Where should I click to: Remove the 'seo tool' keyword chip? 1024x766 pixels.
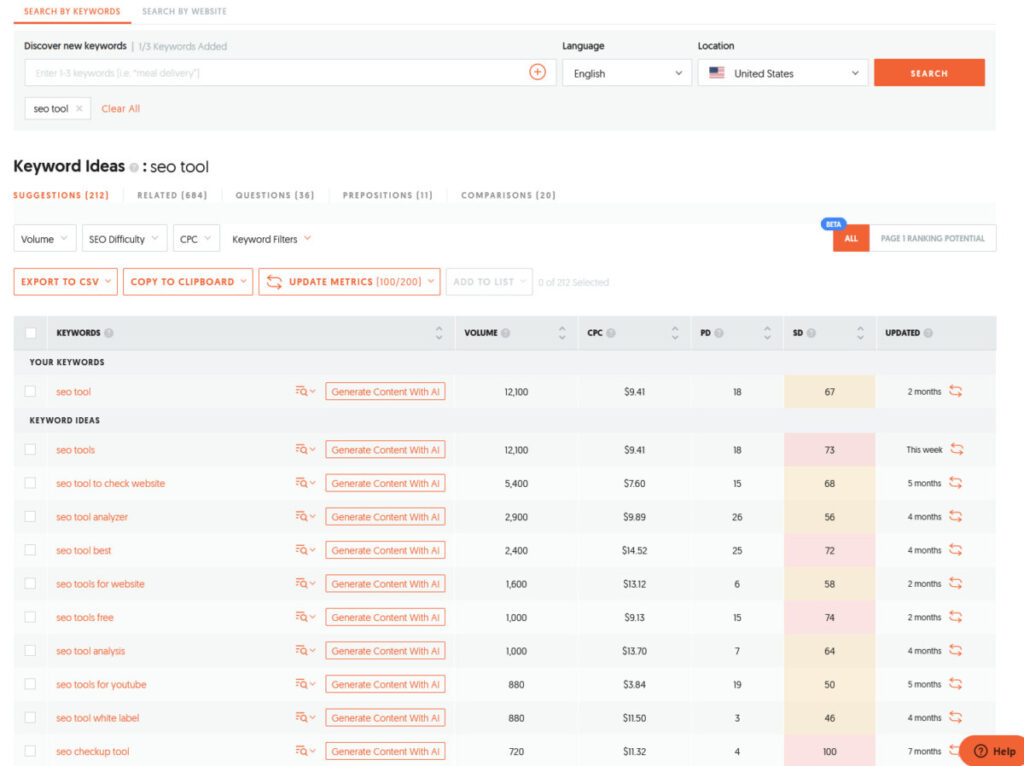click(x=79, y=108)
